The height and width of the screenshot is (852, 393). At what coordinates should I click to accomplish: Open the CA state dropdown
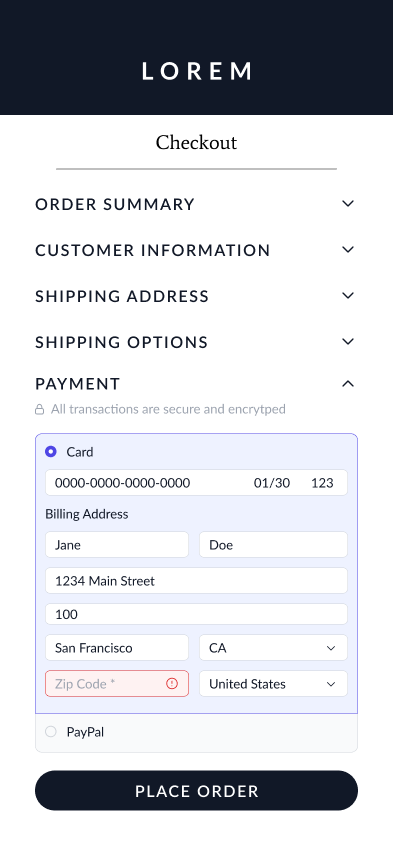[273, 648]
